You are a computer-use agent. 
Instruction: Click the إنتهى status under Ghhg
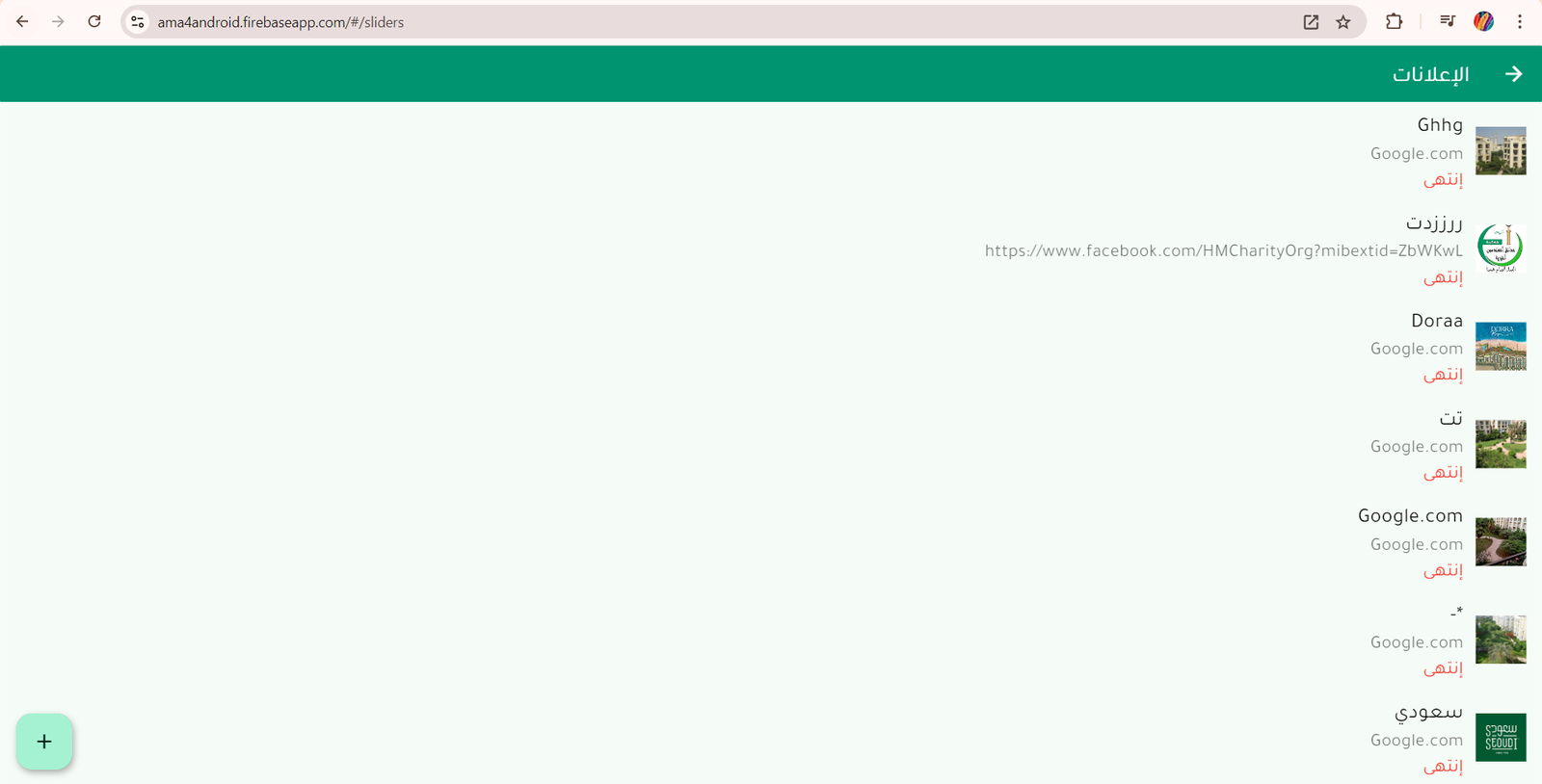[x=1444, y=179]
